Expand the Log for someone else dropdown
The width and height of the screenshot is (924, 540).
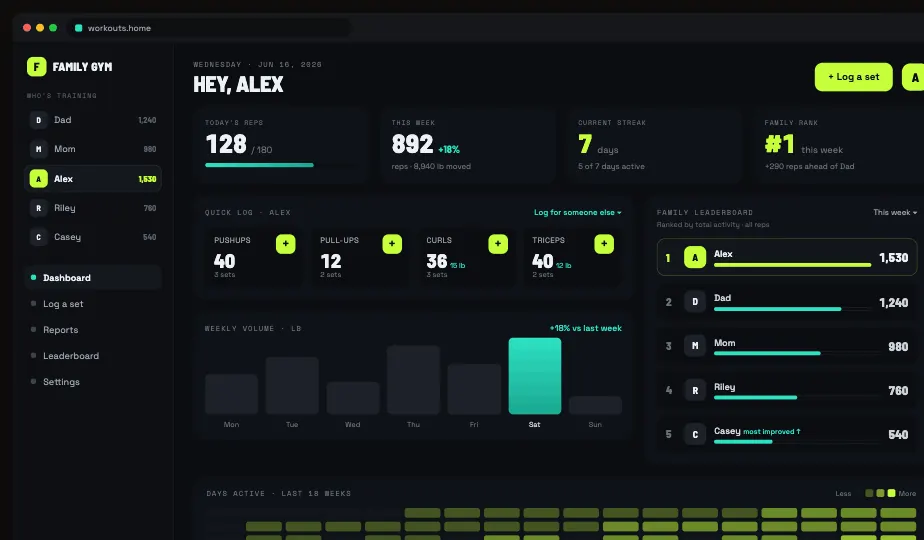tap(578, 212)
